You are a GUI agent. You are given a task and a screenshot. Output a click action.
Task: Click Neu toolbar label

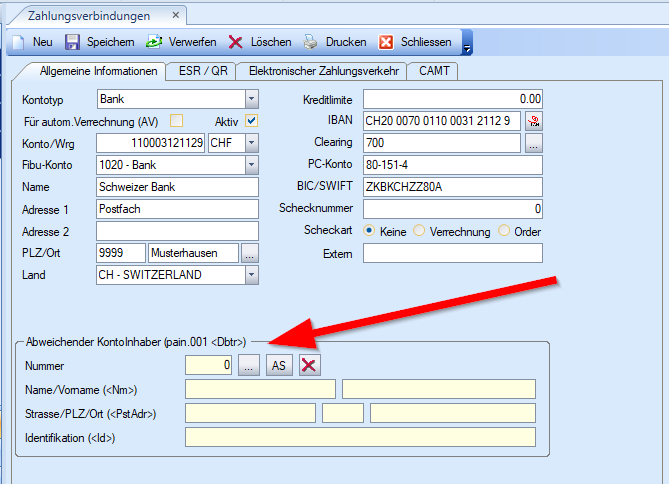coord(43,42)
